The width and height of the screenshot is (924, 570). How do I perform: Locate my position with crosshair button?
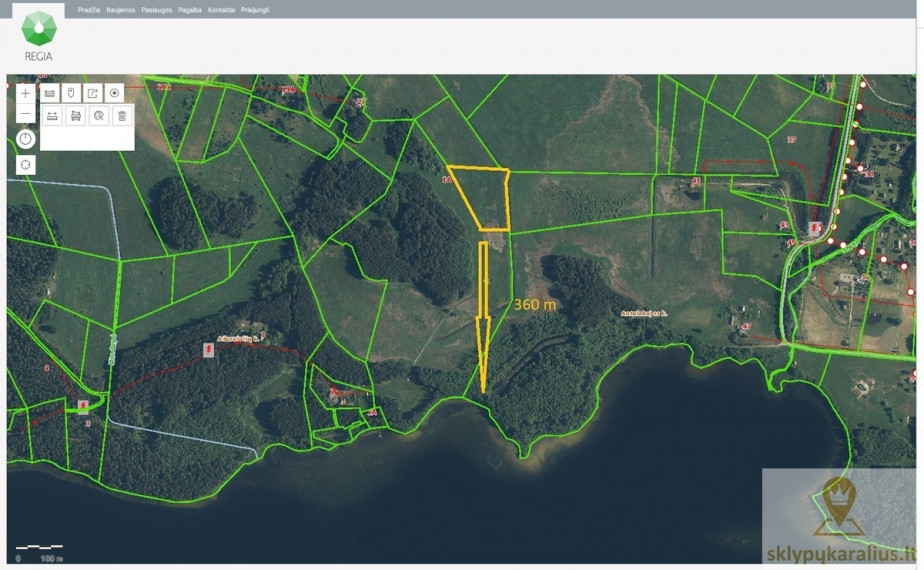pyautogui.click(x=25, y=165)
